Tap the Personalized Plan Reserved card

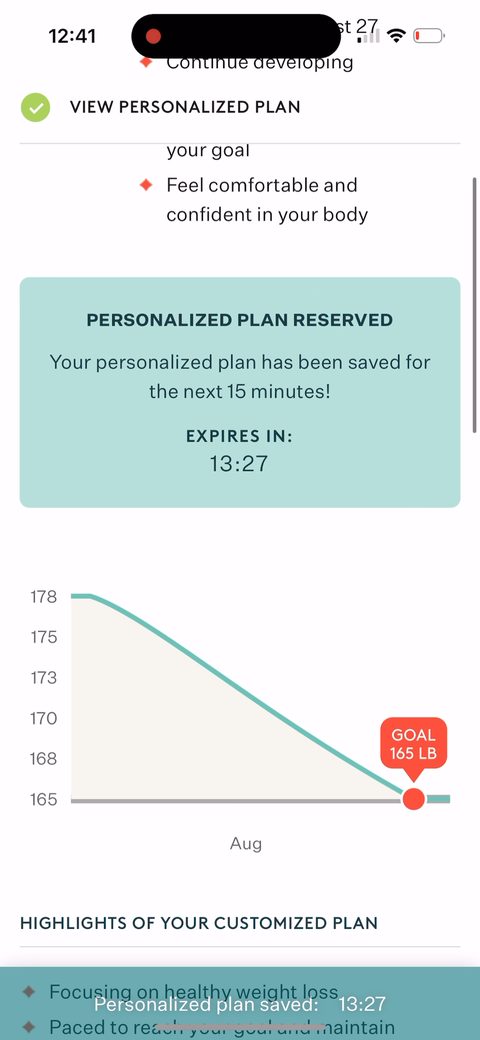coord(240,393)
